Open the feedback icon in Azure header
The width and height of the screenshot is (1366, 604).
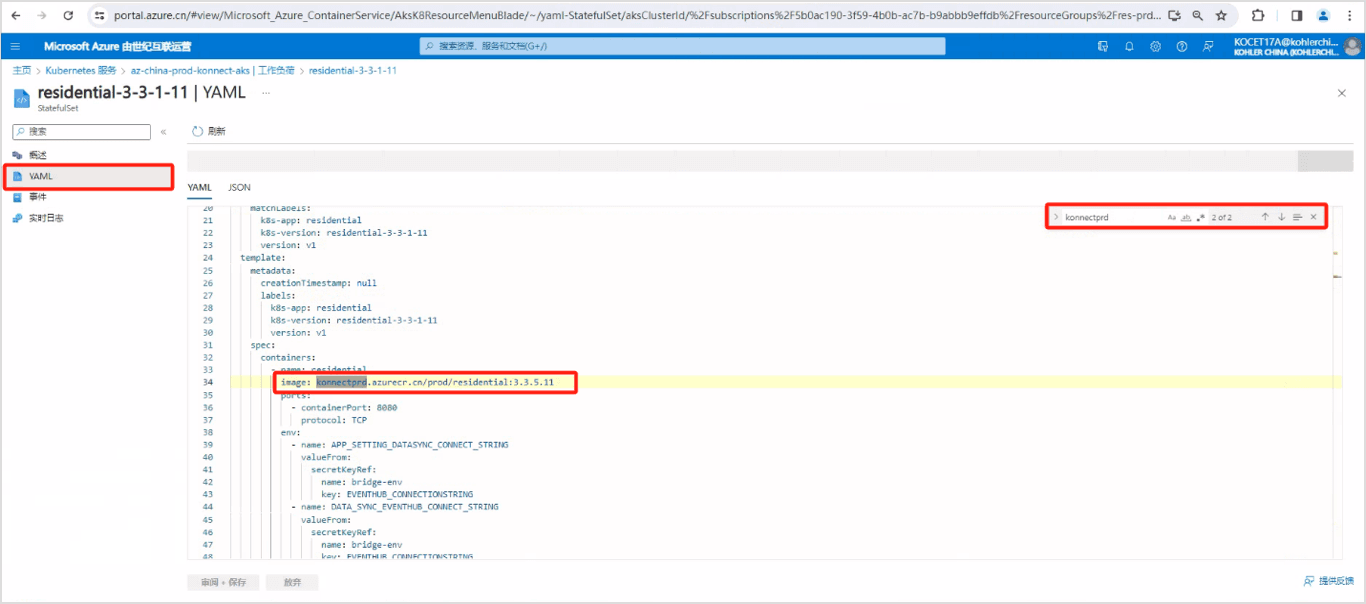(1208, 47)
